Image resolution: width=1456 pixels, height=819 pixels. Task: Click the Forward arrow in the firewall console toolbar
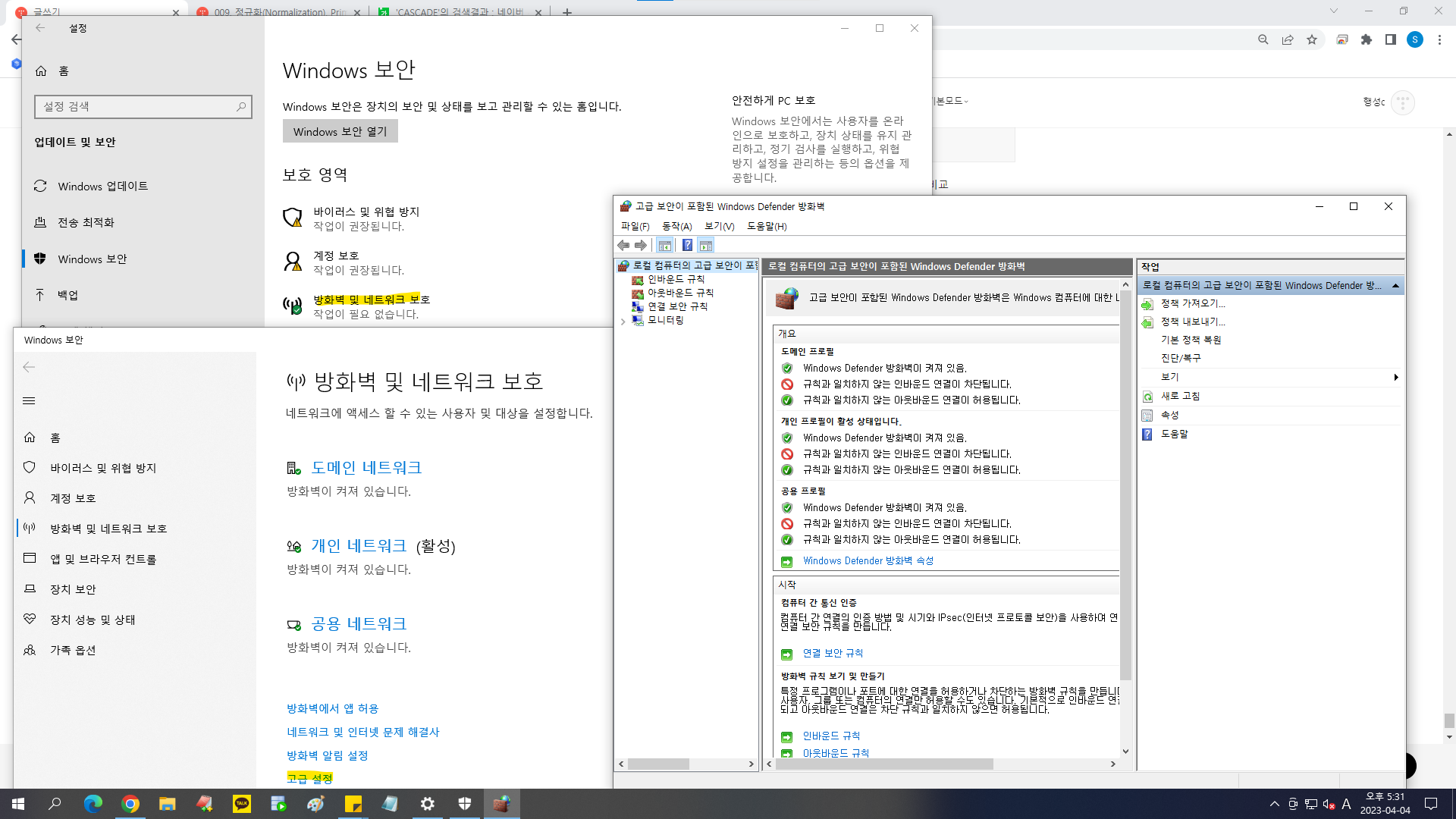[641, 245]
